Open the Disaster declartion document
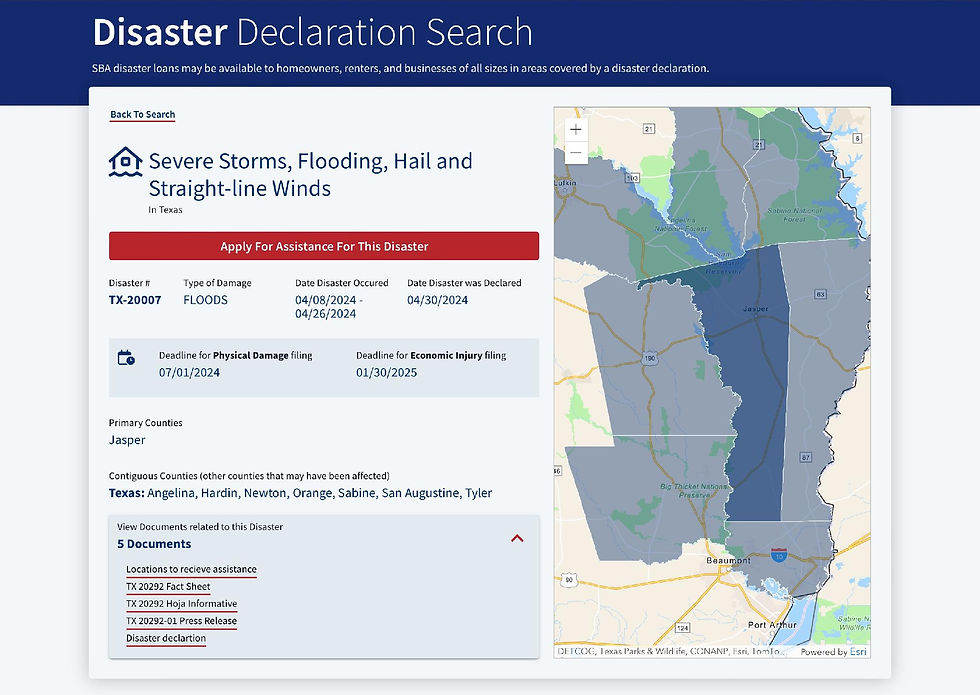 point(166,638)
